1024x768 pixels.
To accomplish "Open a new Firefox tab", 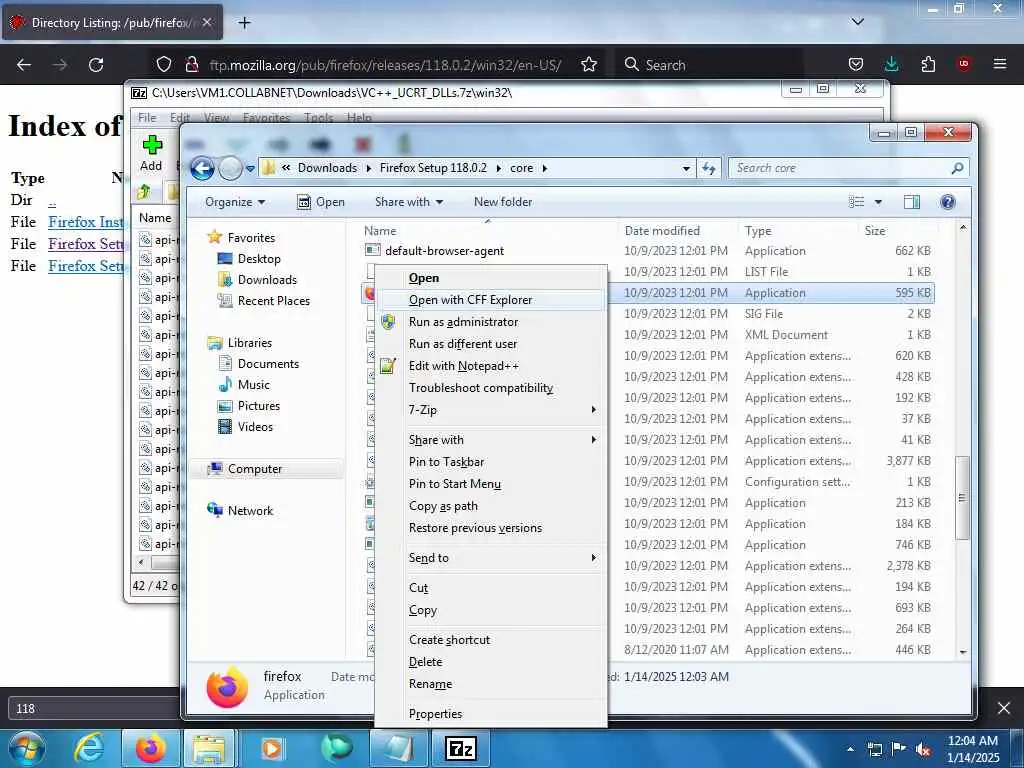I will 244,23.
